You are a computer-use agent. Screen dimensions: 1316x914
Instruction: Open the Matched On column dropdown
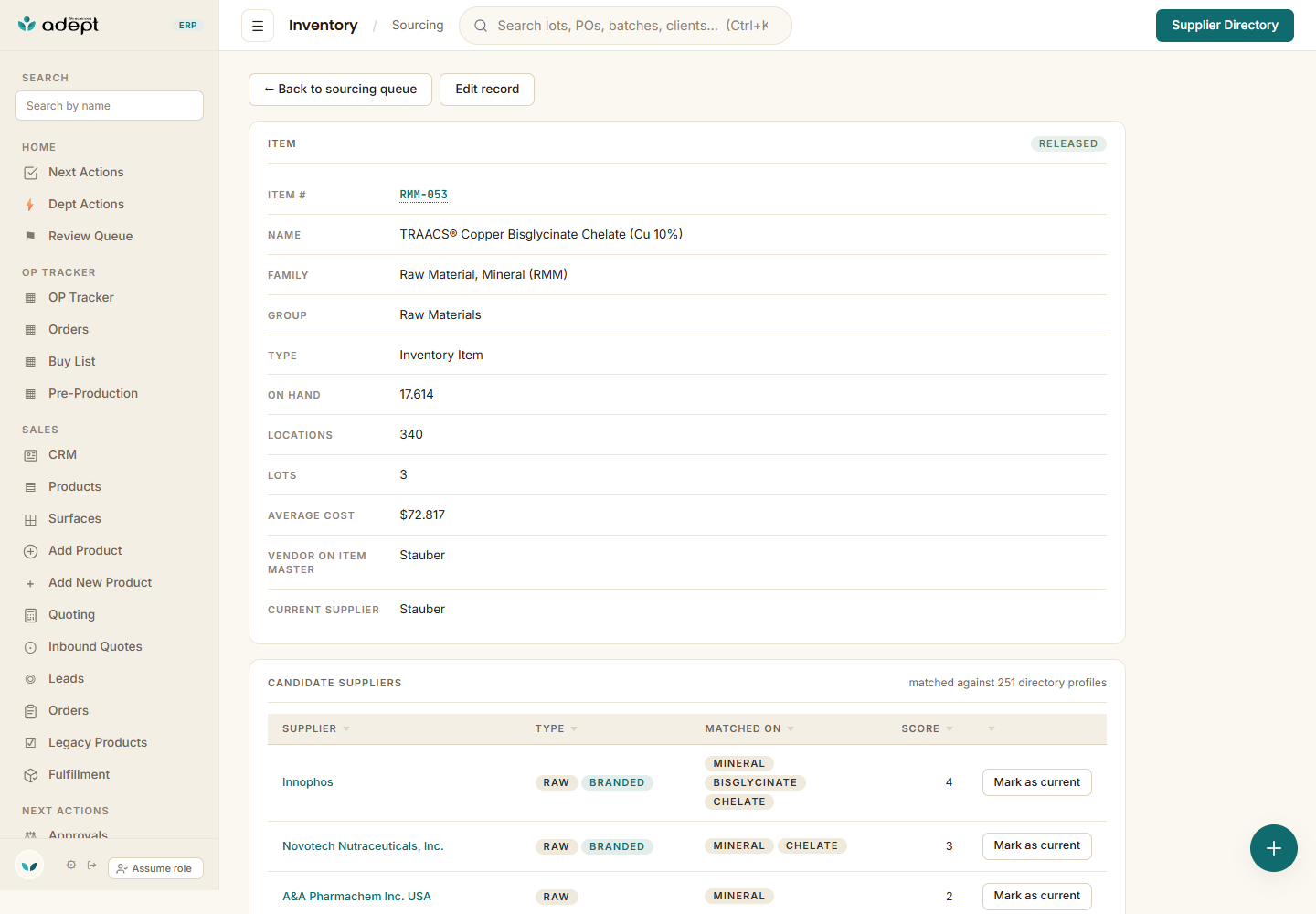(x=791, y=729)
